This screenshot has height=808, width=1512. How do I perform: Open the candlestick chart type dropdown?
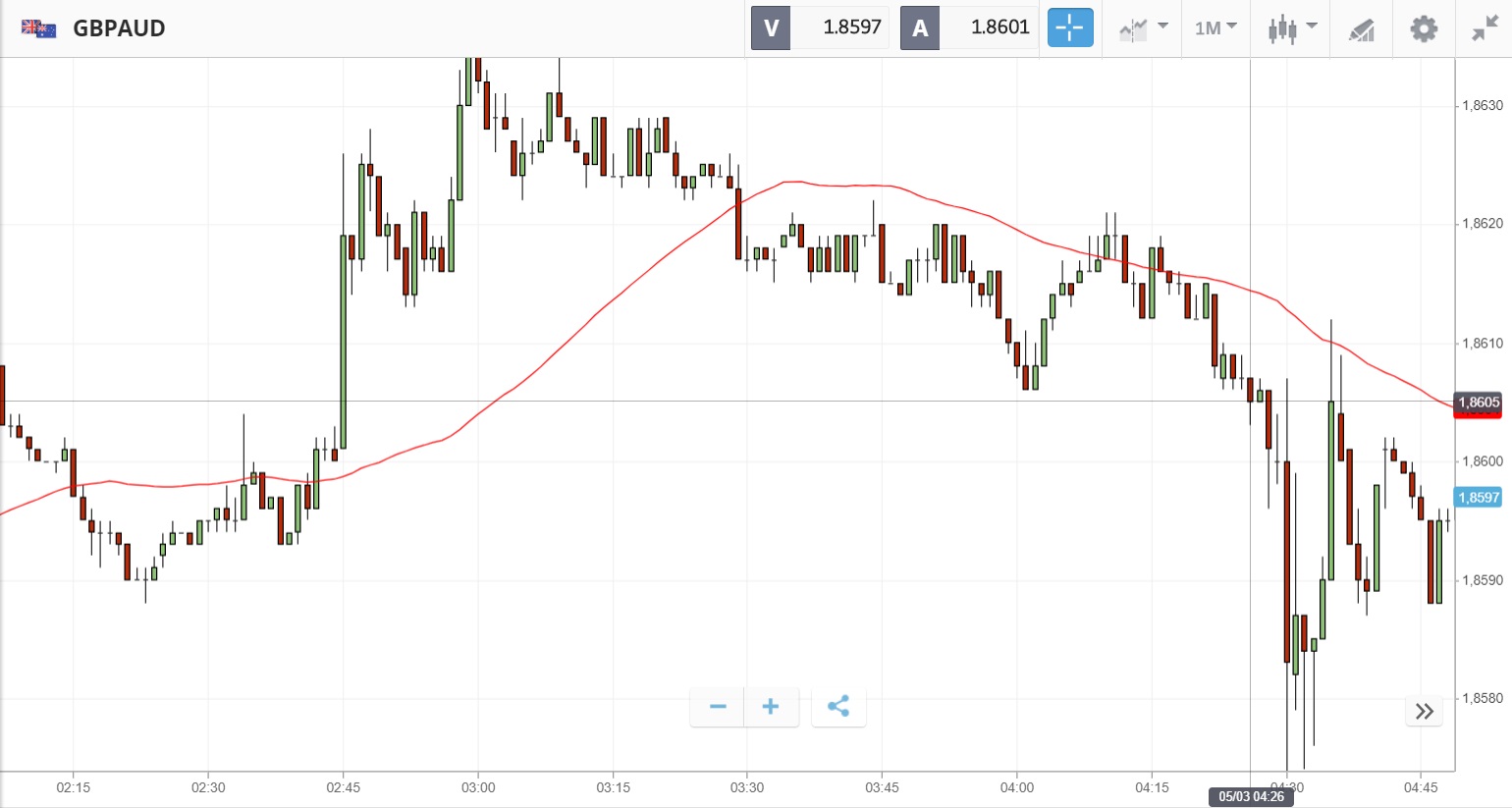1290,27
